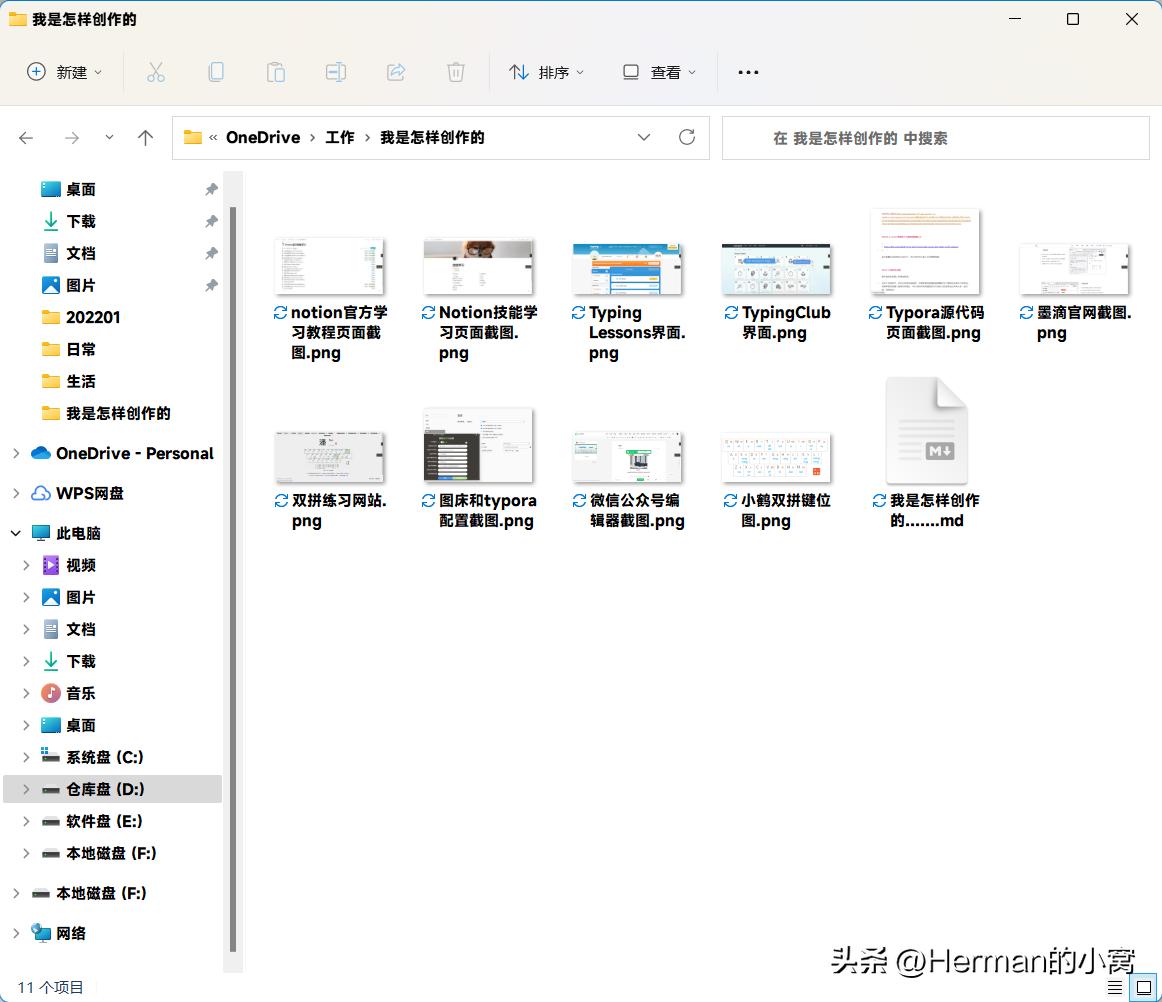The image size is (1162, 1002).
Task: Click inside the search box
Action: pos(934,137)
